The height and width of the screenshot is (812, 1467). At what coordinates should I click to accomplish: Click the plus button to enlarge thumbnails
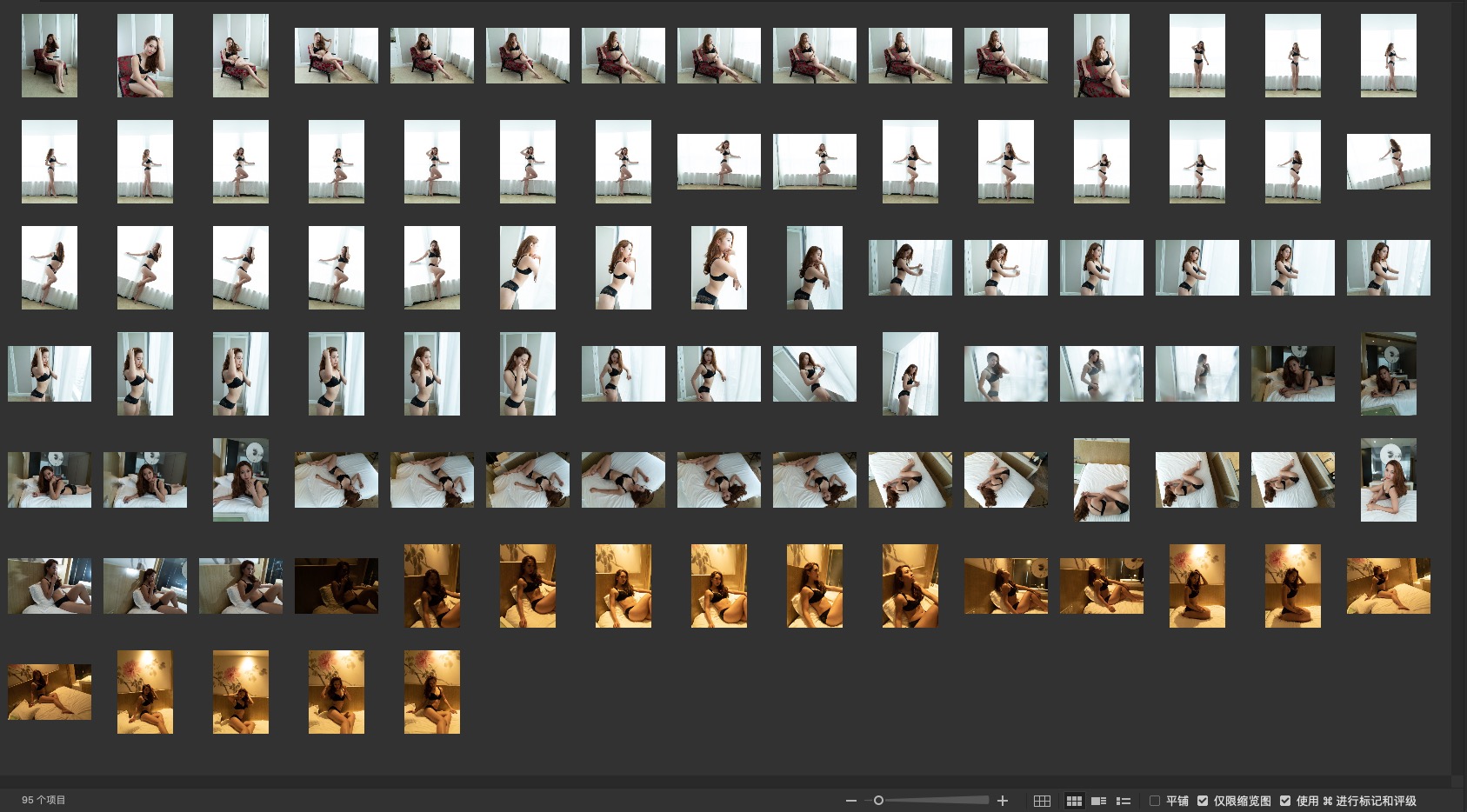click(x=1003, y=801)
